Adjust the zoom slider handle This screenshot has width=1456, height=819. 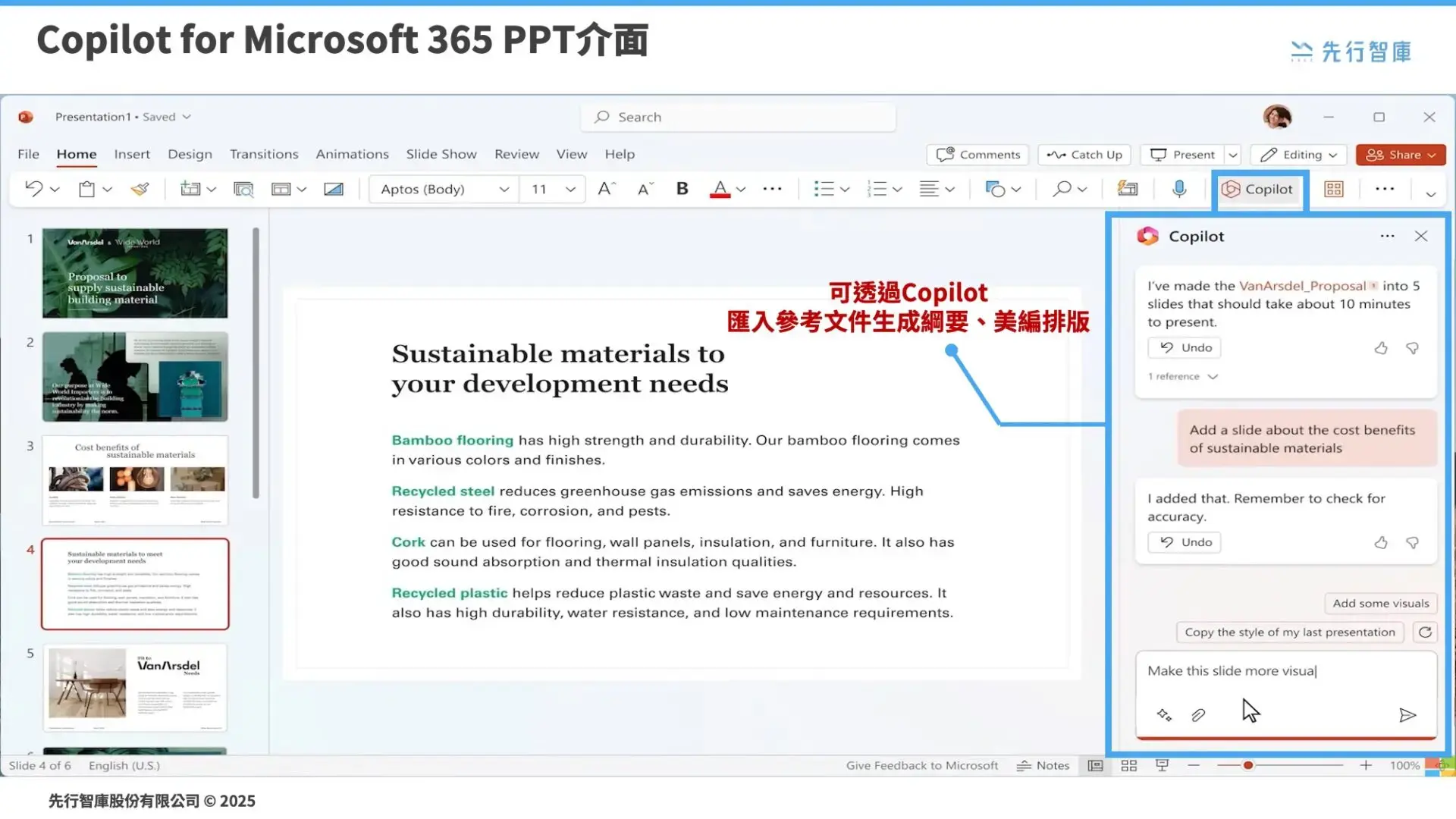1248,766
